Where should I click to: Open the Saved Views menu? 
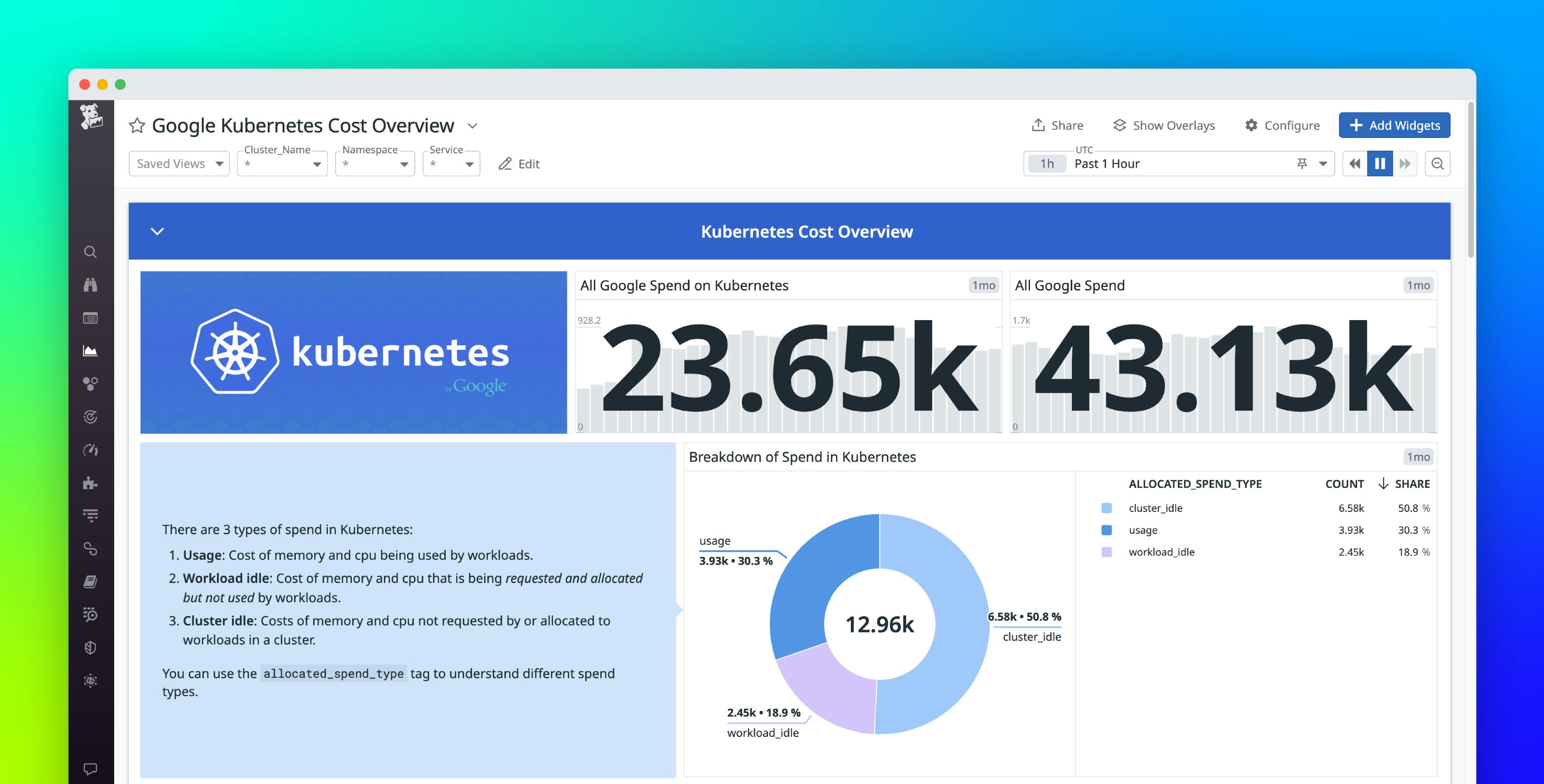pos(179,163)
